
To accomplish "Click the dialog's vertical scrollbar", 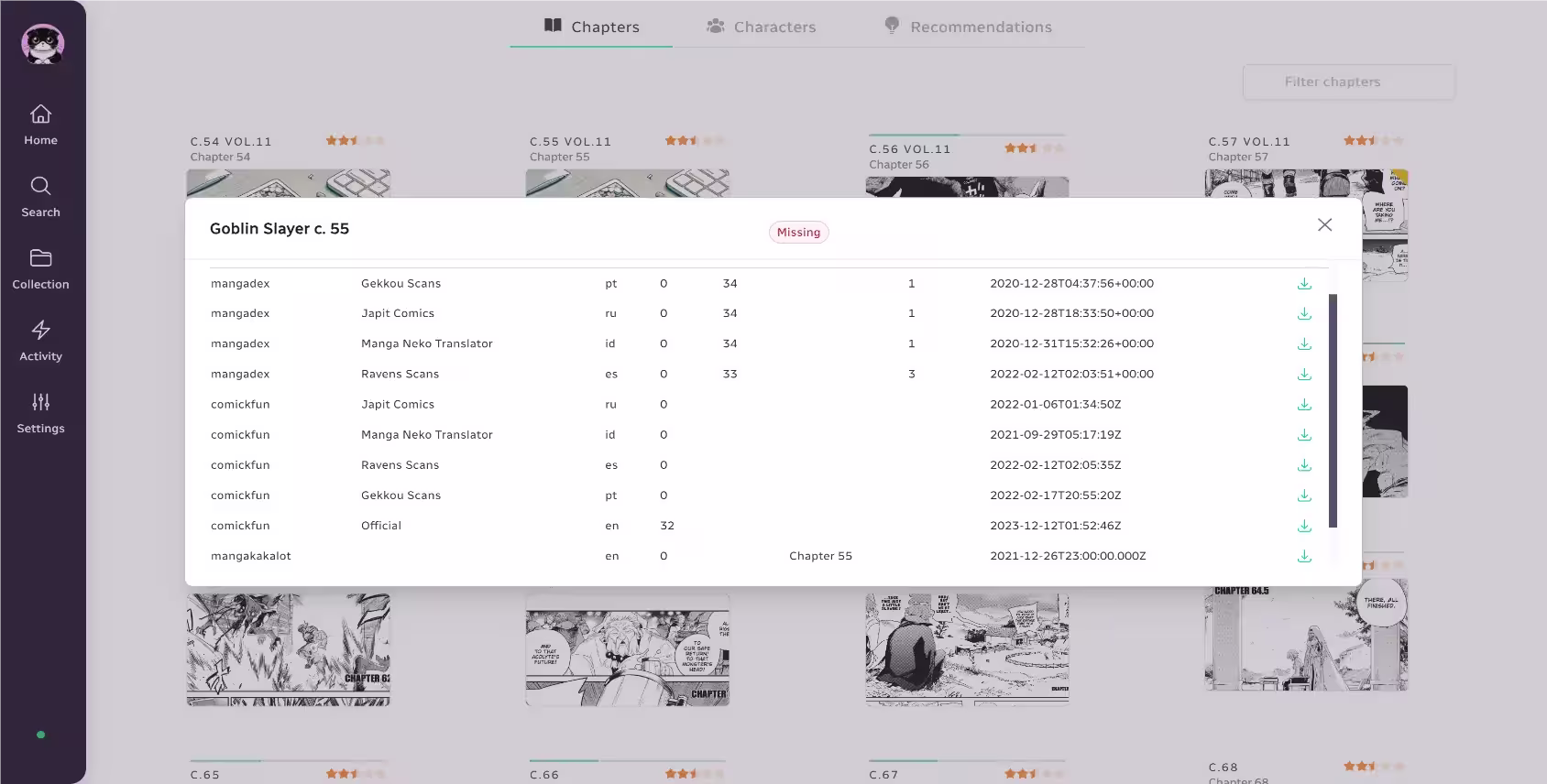I will coord(1333,410).
